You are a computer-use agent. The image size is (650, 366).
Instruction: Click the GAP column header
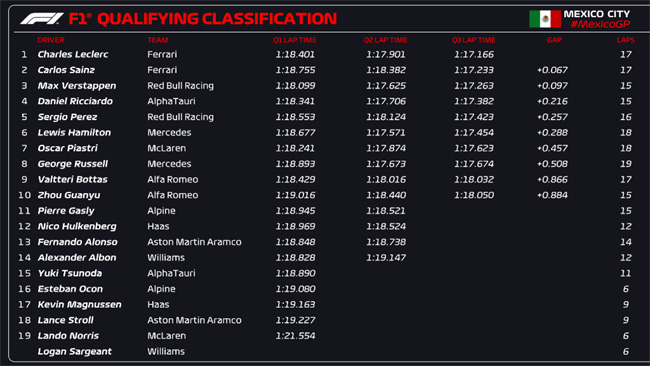point(554,40)
